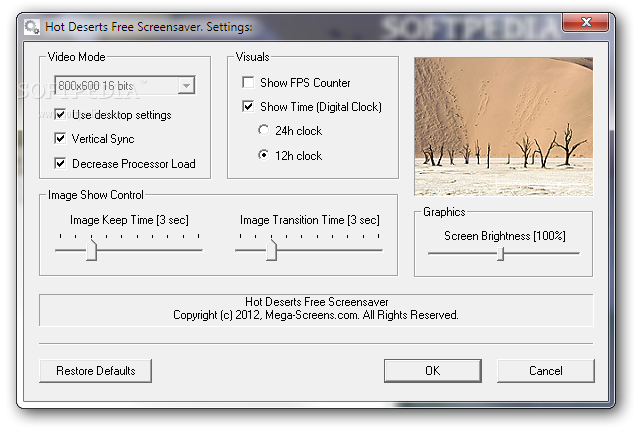Screen dimensions: 636x429
Task: Click the Graphics group label
Action: [444, 212]
